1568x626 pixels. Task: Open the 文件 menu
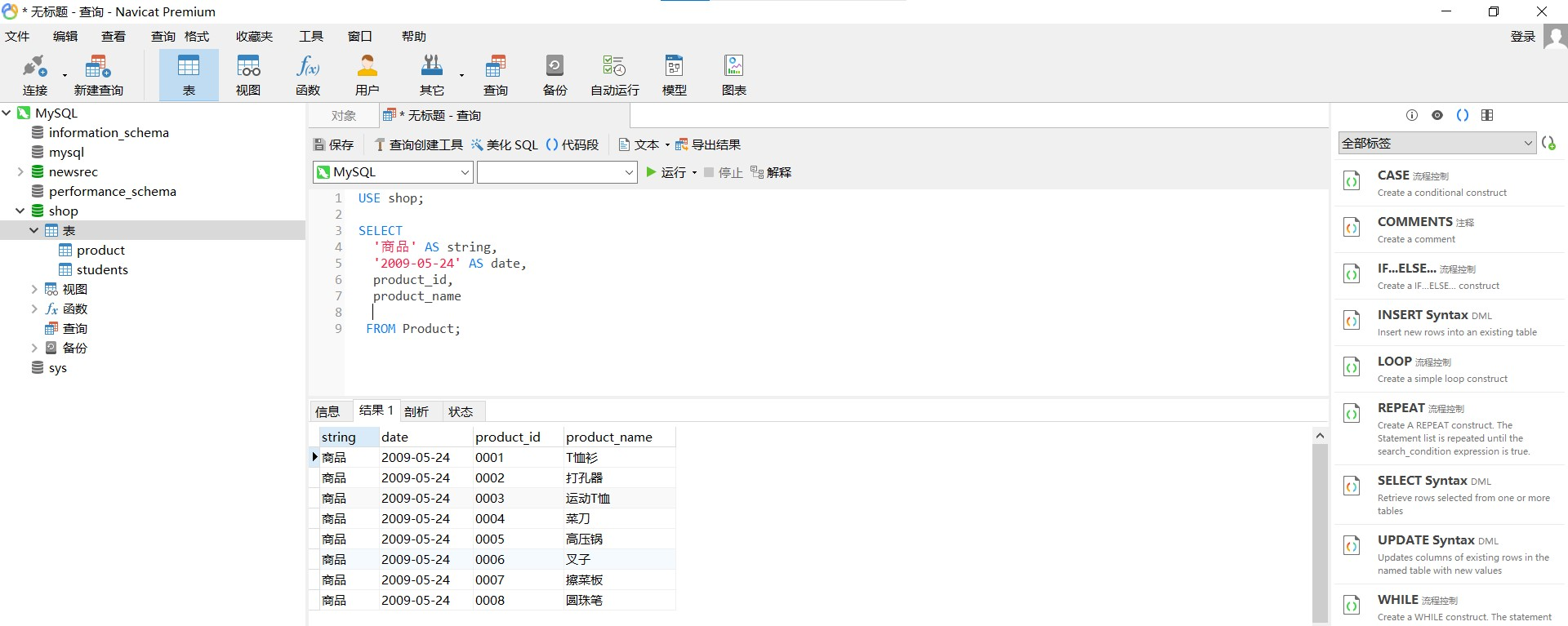pos(17,36)
